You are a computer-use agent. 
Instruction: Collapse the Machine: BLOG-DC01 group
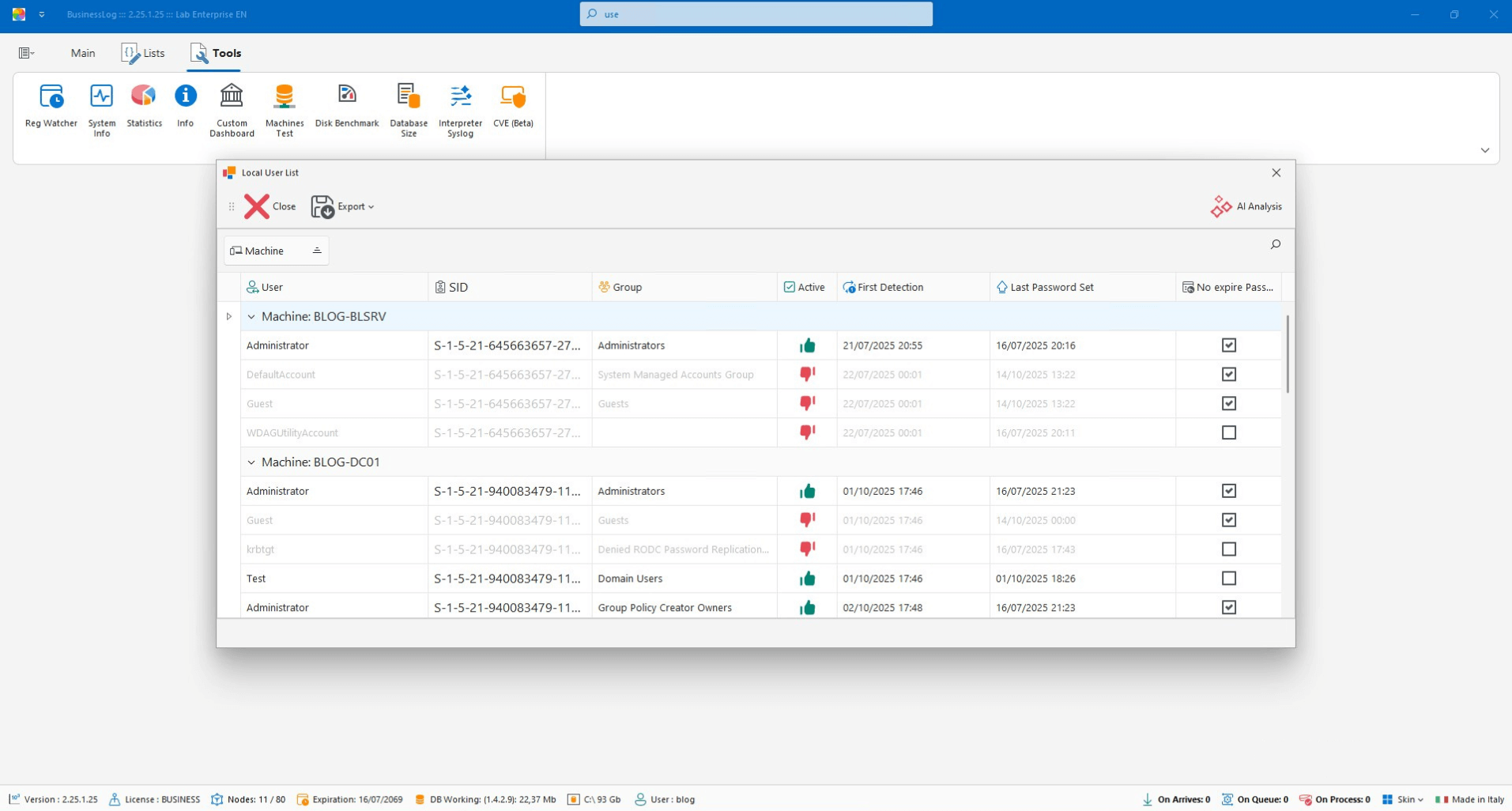click(x=251, y=462)
